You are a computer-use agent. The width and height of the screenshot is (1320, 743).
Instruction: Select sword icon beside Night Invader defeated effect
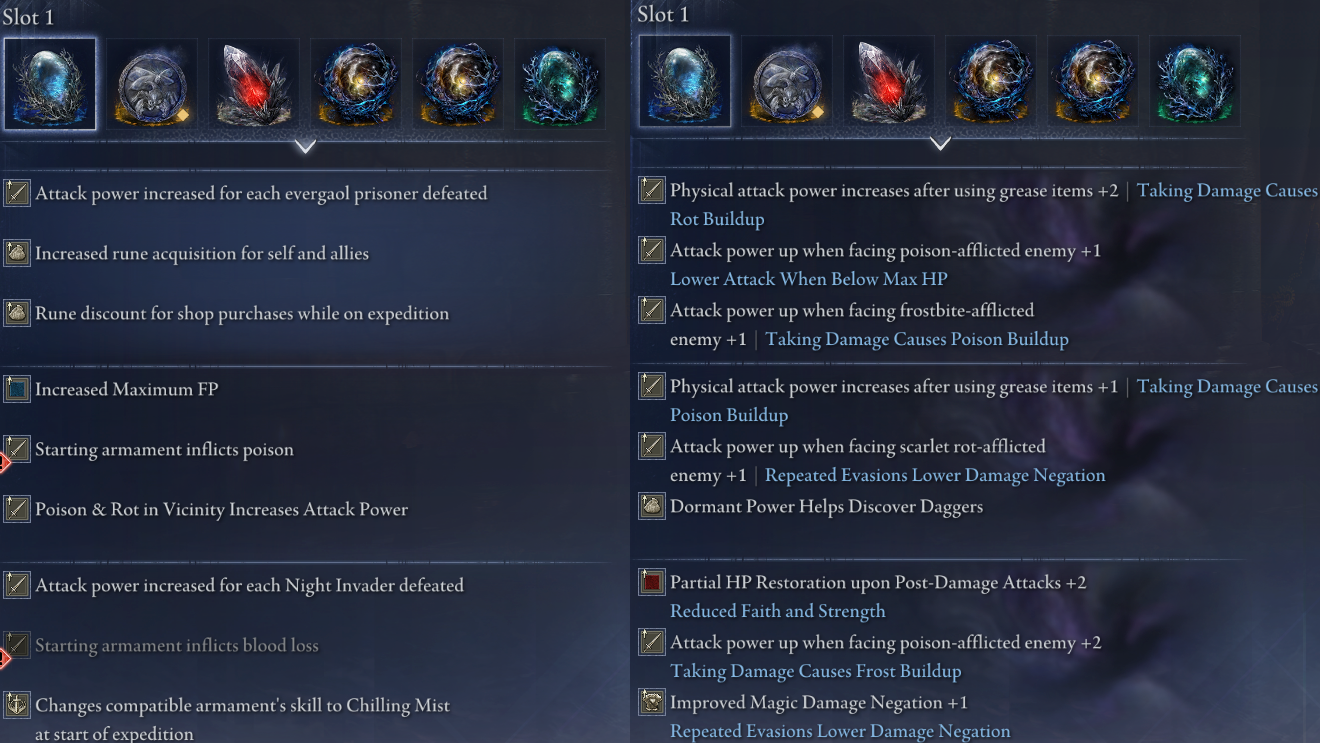pyautogui.click(x=16, y=585)
